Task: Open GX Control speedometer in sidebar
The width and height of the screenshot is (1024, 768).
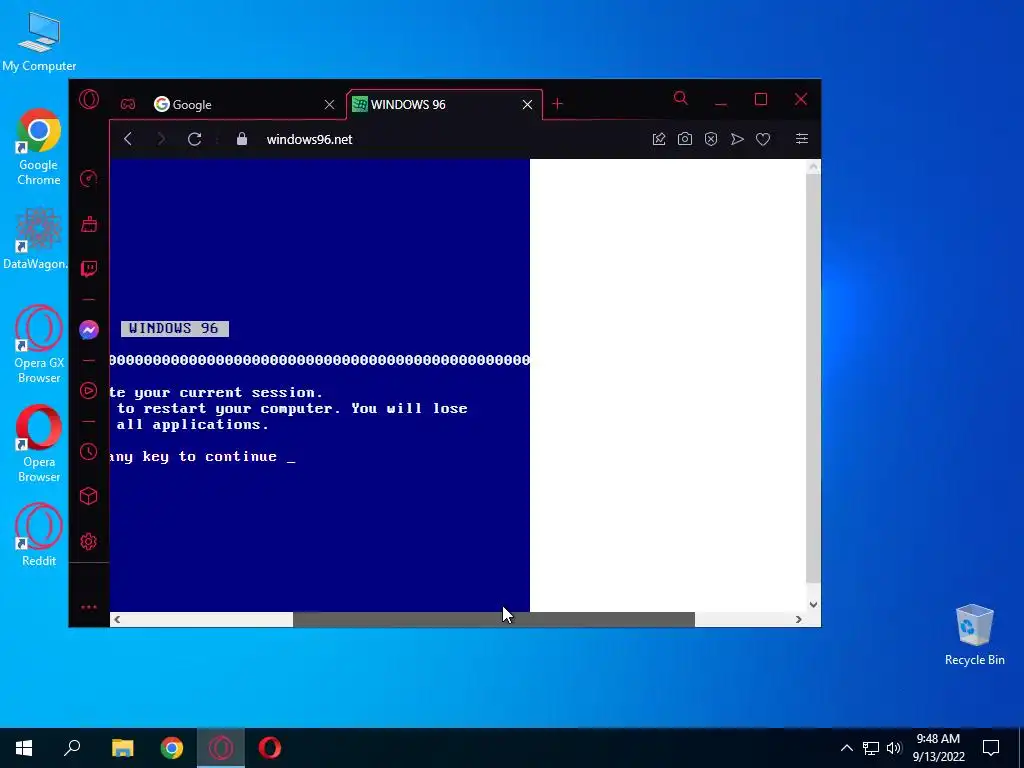Action: (x=89, y=179)
